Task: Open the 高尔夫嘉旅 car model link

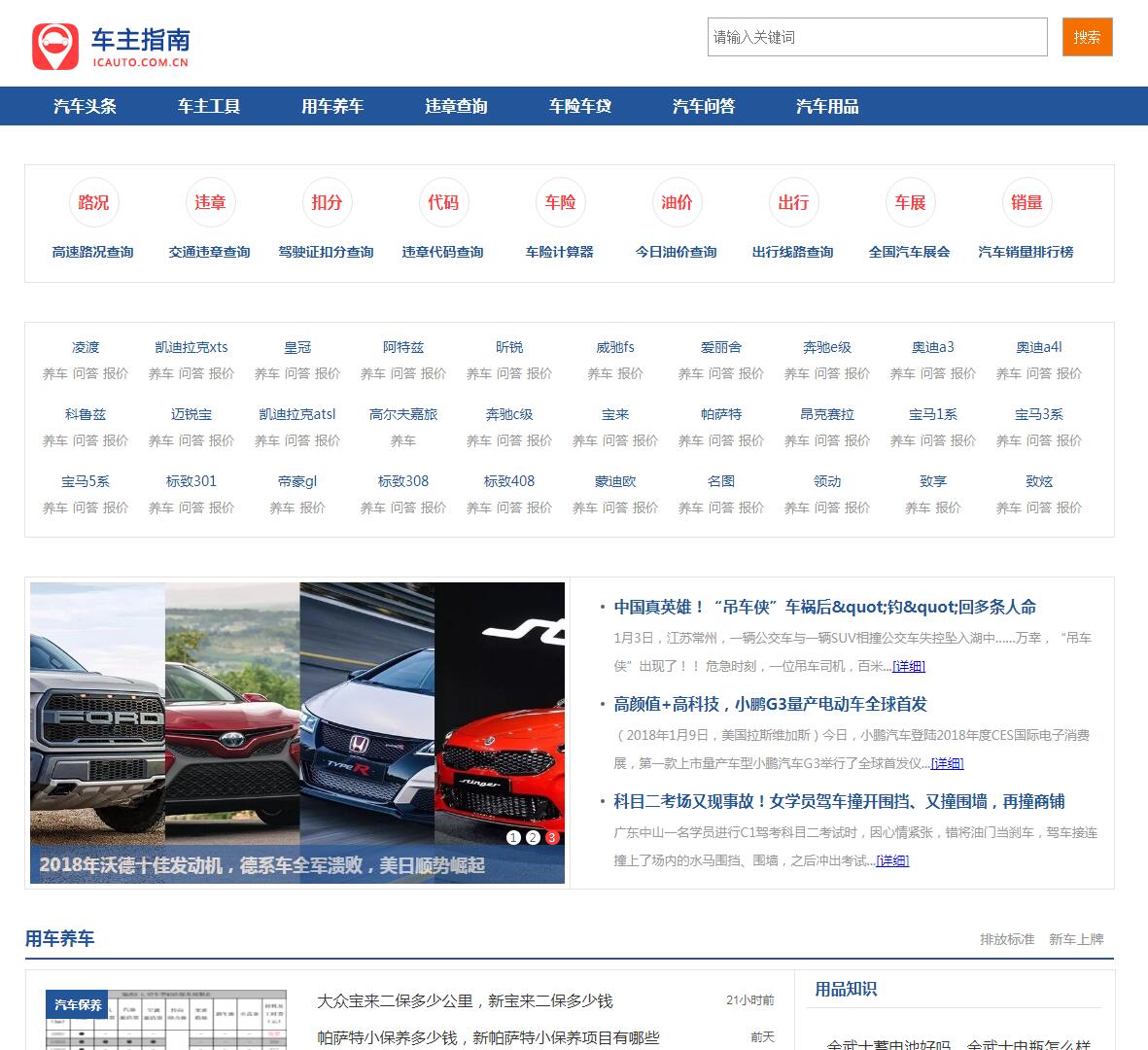Action: coord(403,414)
